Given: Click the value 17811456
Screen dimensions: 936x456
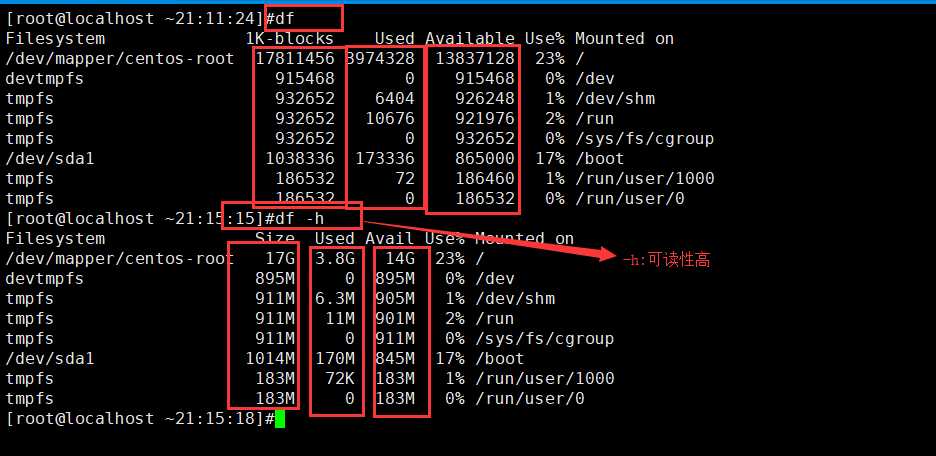Looking at the screenshot, I should 295,58.
